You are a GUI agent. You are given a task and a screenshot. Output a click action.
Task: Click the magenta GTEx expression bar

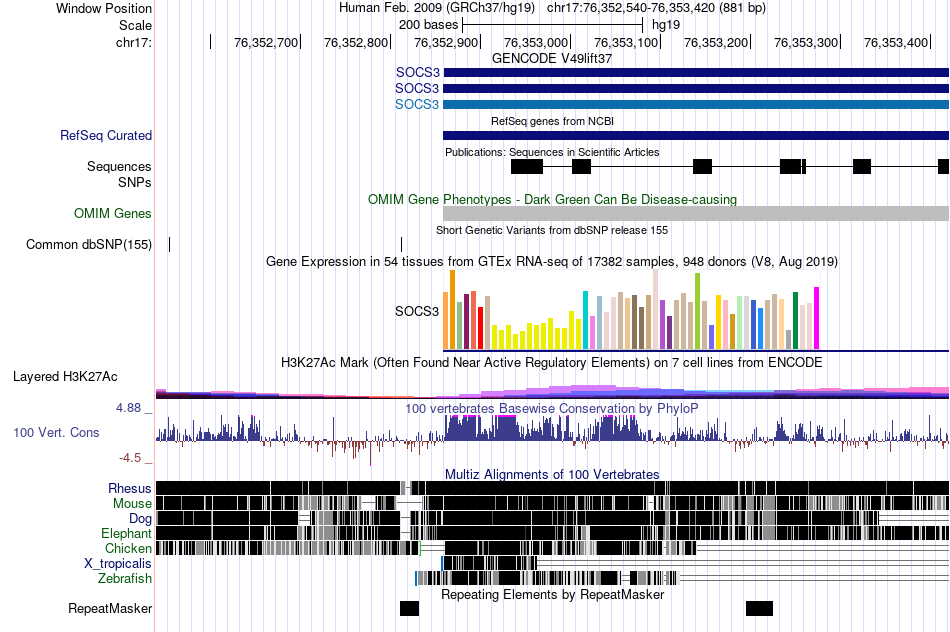click(x=816, y=318)
